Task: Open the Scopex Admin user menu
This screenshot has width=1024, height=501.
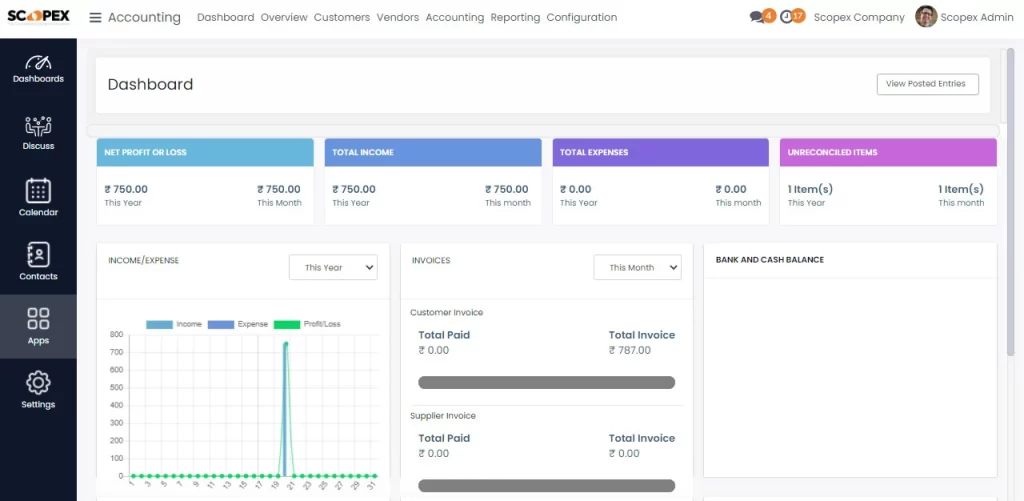Action: (976, 18)
